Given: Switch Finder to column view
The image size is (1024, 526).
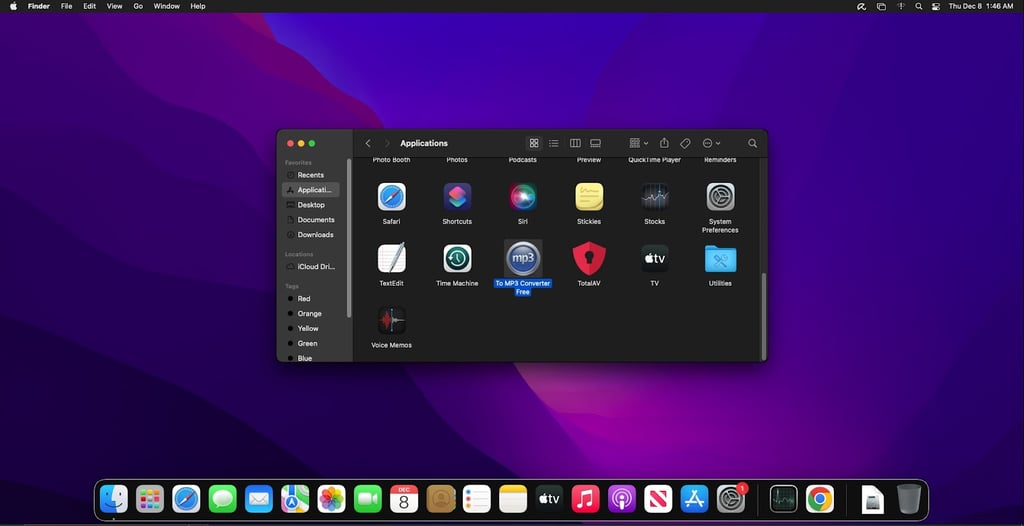Looking at the screenshot, I should point(575,143).
